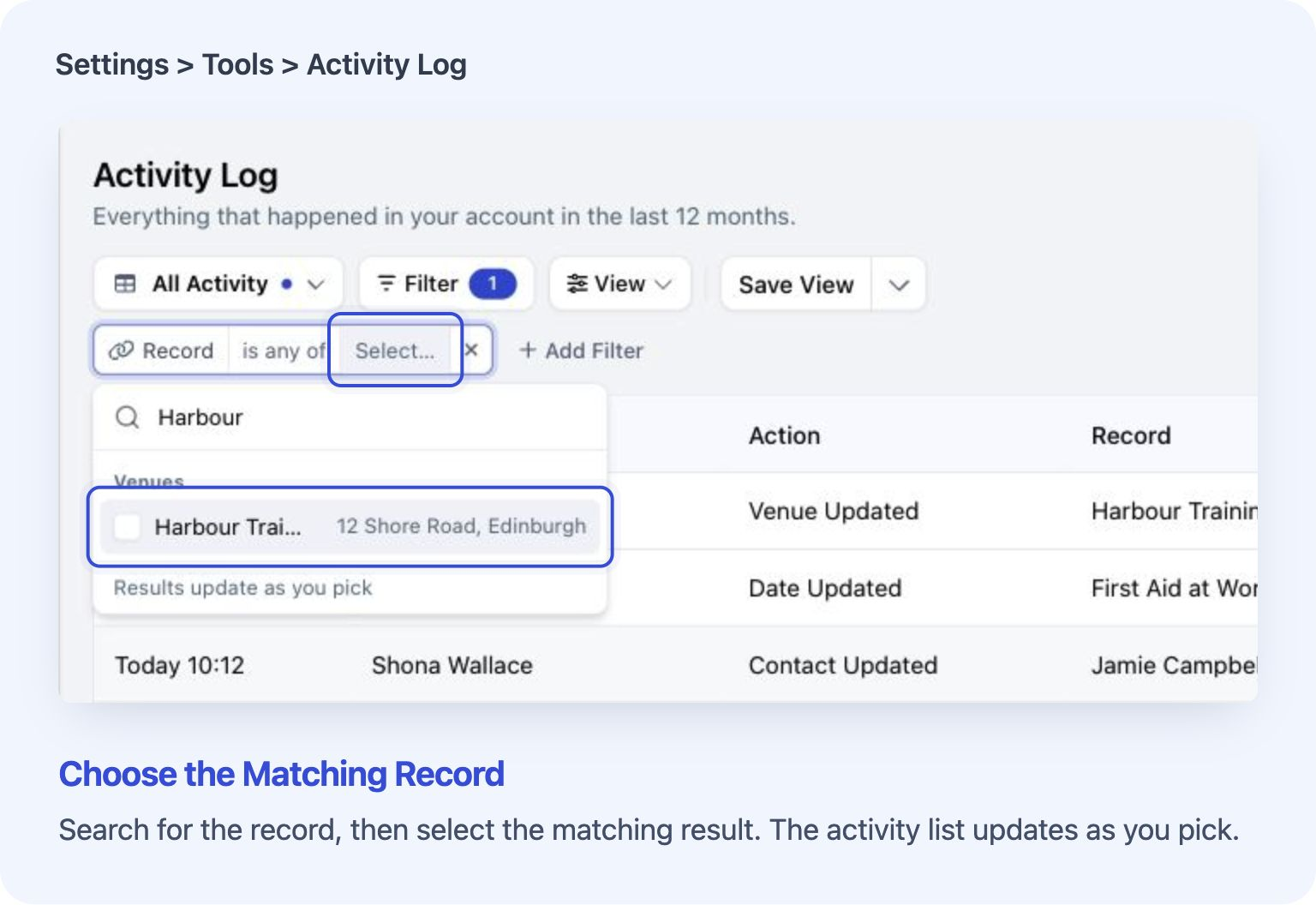Click the Date Updated action cell
Screen dimensions: 1316x905
[825, 588]
